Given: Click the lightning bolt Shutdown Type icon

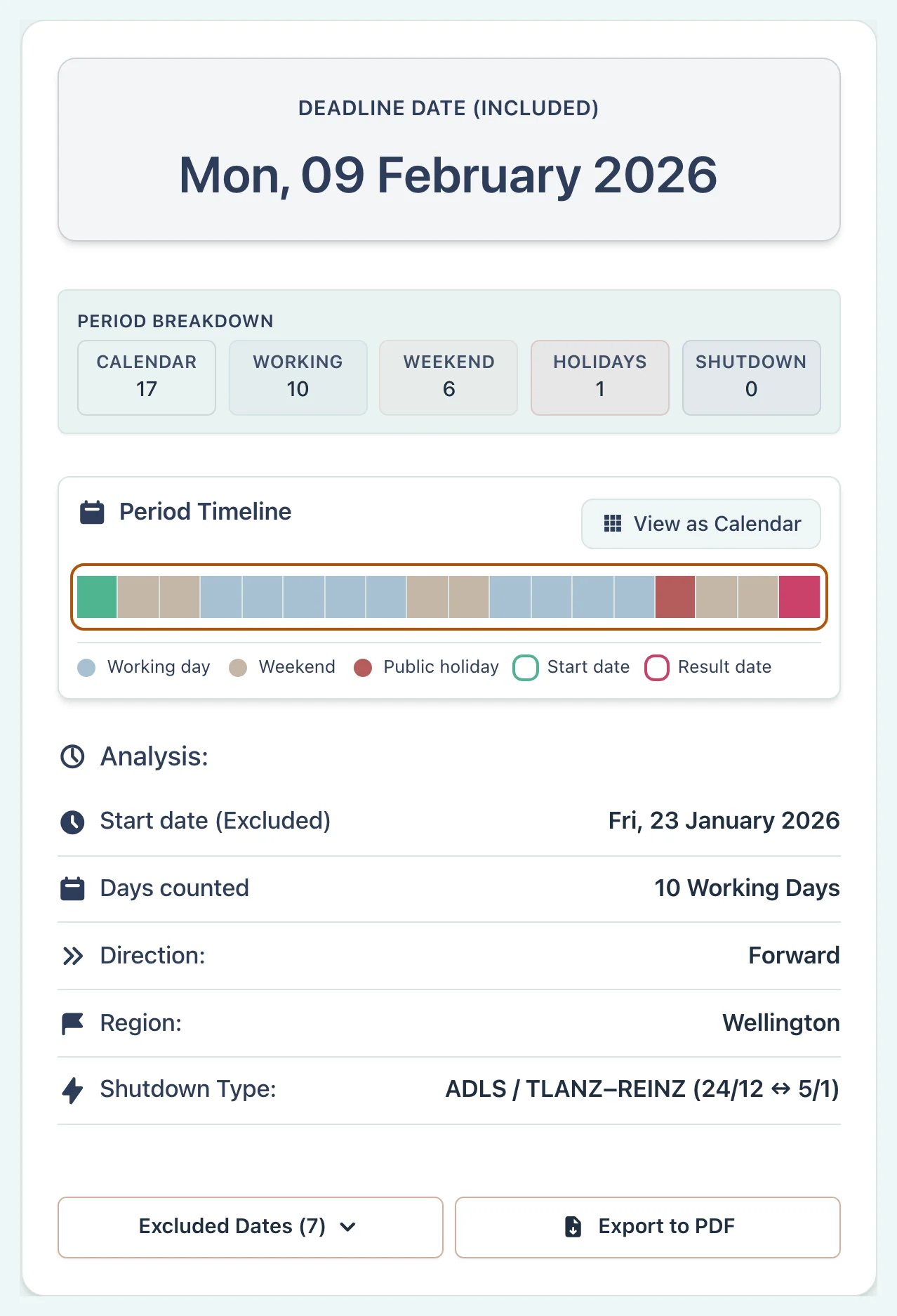Looking at the screenshot, I should click(x=72, y=1090).
